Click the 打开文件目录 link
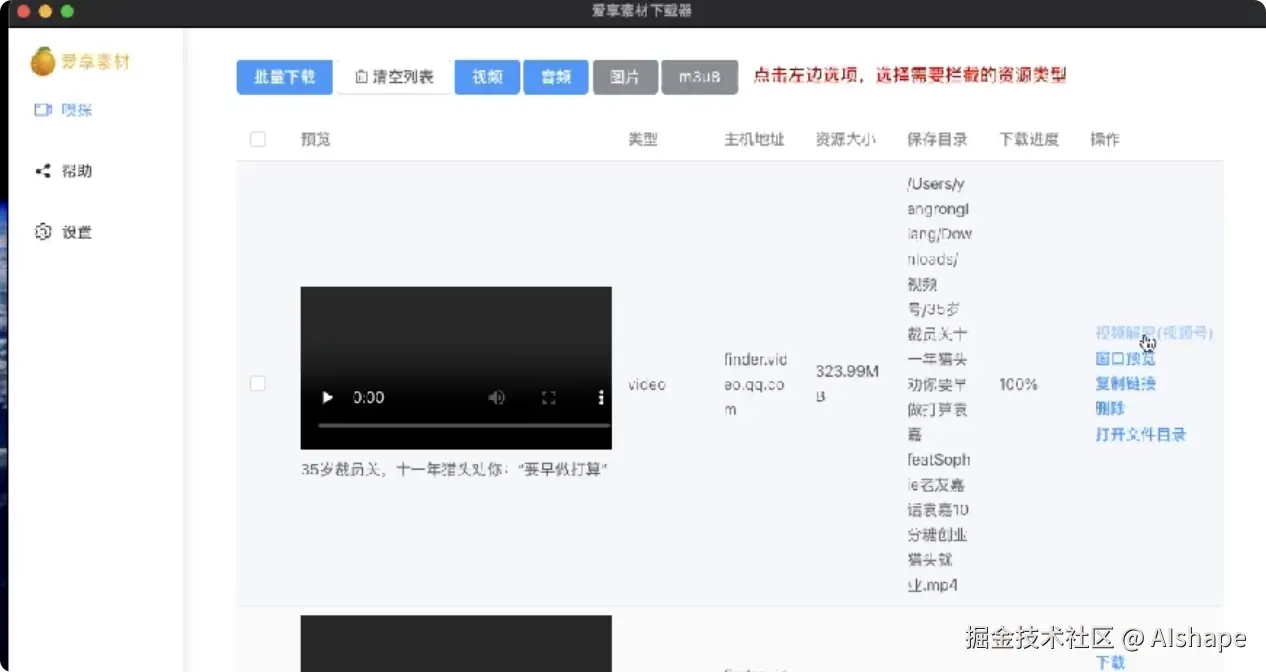1266x672 pixels. 1140,434
